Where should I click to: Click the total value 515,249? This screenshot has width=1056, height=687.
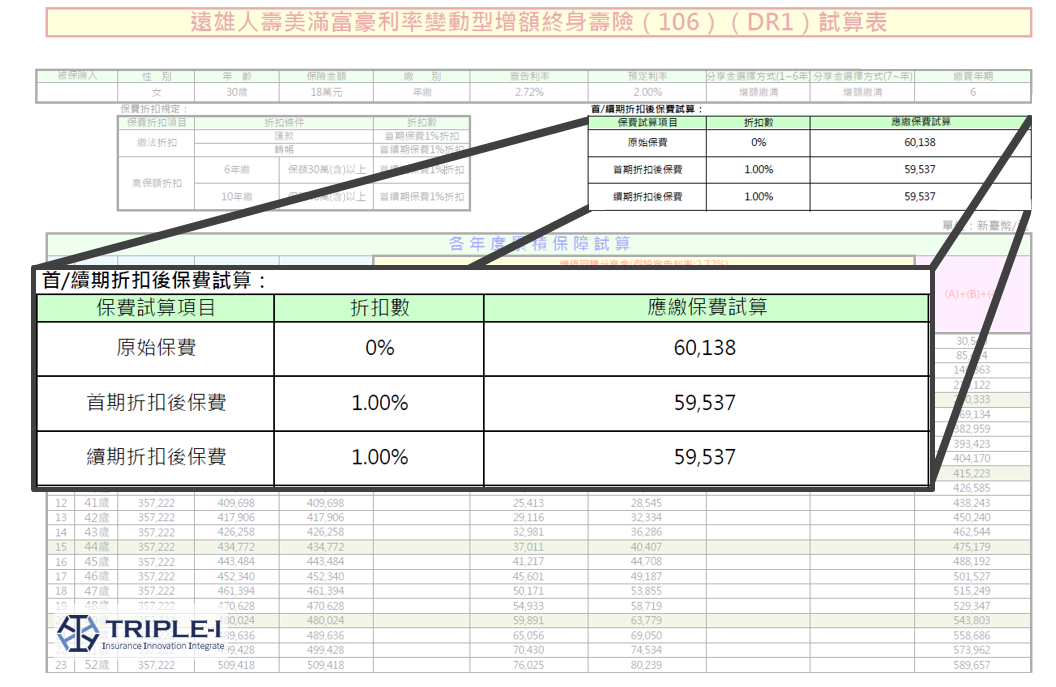972,591
